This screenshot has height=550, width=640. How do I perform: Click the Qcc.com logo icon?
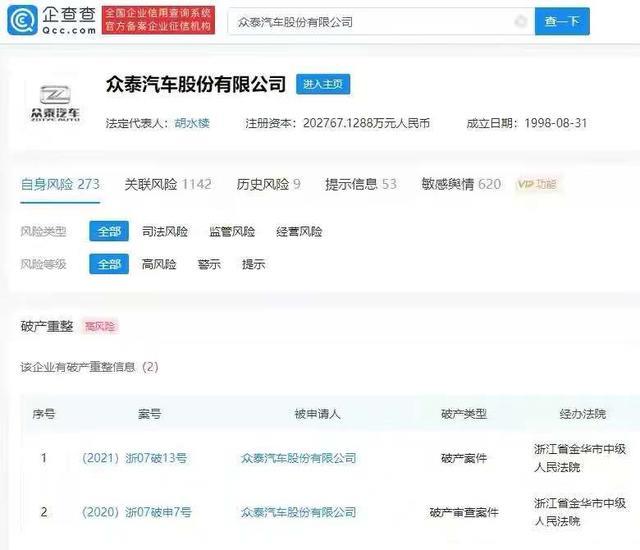22,20
